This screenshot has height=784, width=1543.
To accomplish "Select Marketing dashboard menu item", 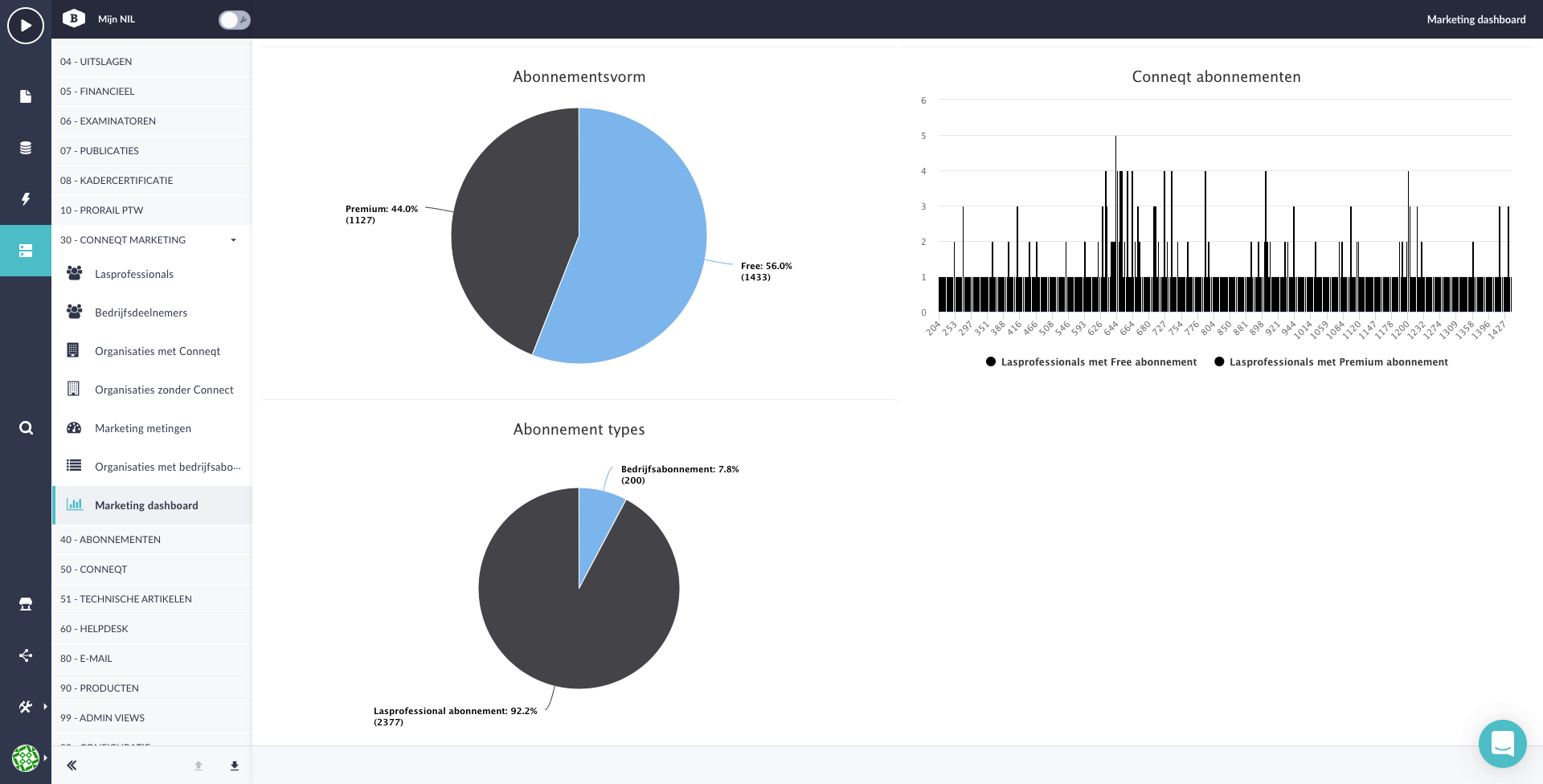I will point(152,505).
